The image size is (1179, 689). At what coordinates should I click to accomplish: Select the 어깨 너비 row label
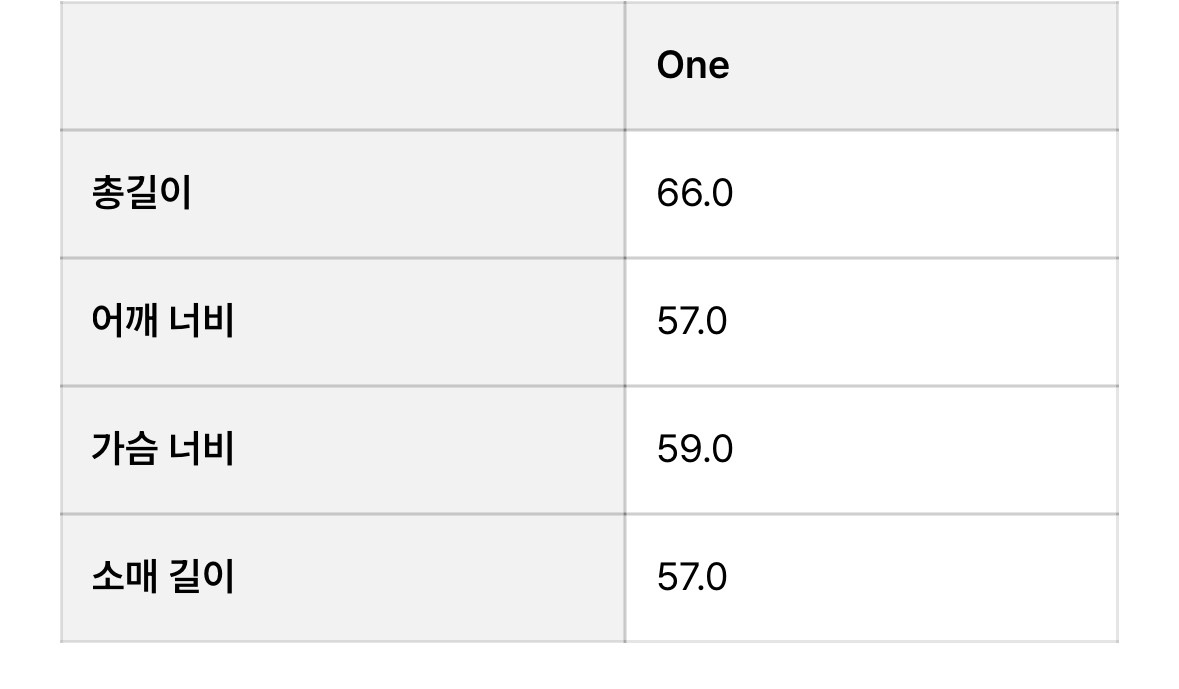tap(162, 321)
